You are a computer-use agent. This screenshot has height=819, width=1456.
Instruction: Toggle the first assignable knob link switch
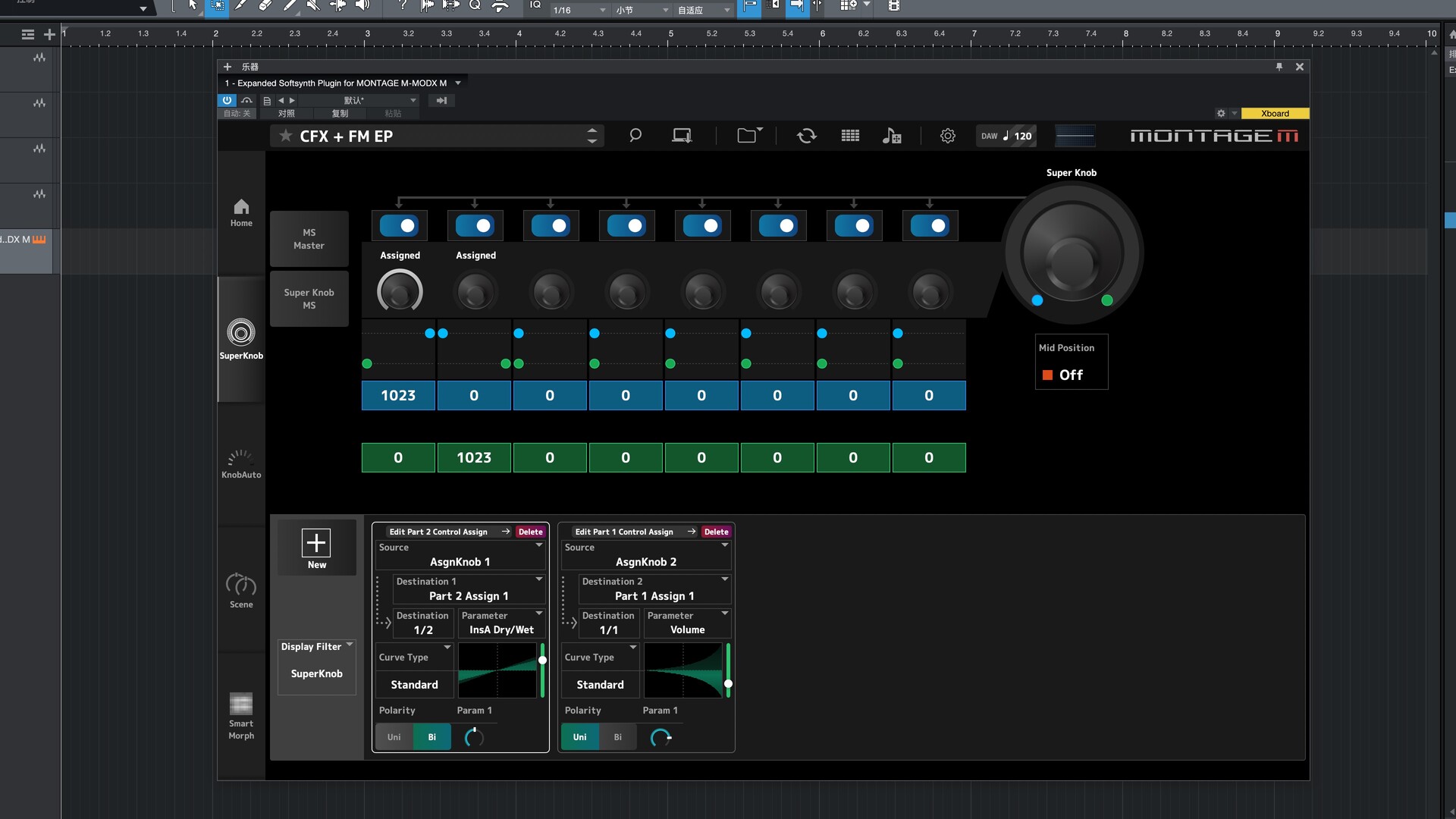[399, 226]
